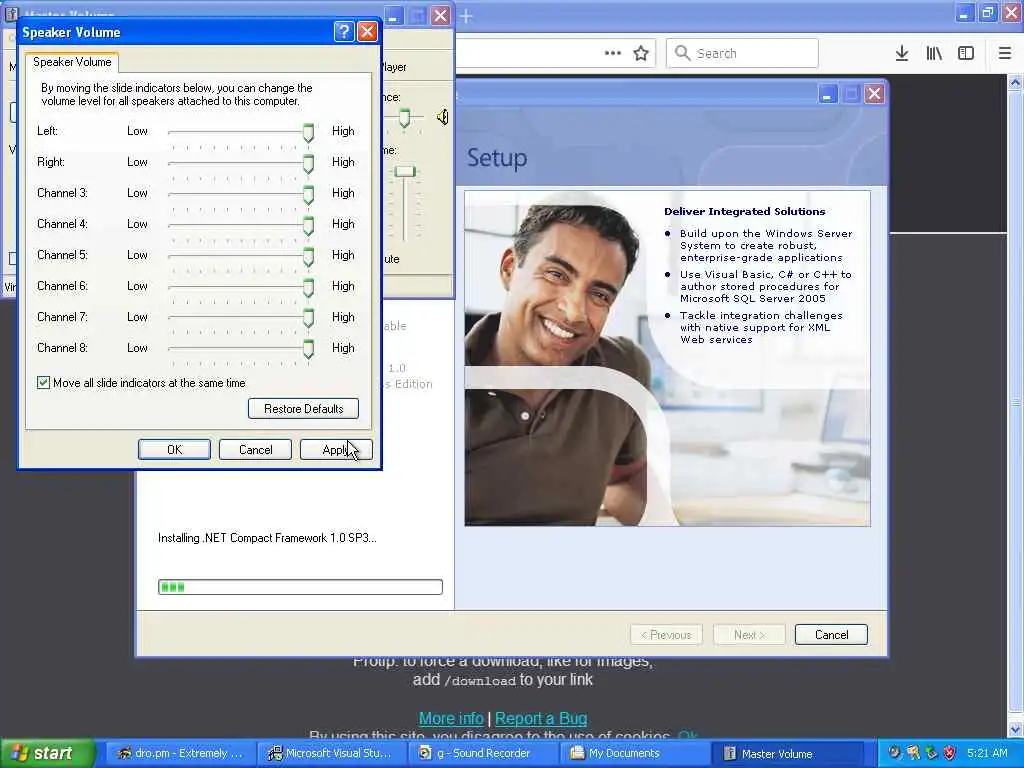Viewport: 1024px width, 768px height.
Task: Open Firefox hamburger menu
Action: pos(1005,53)
